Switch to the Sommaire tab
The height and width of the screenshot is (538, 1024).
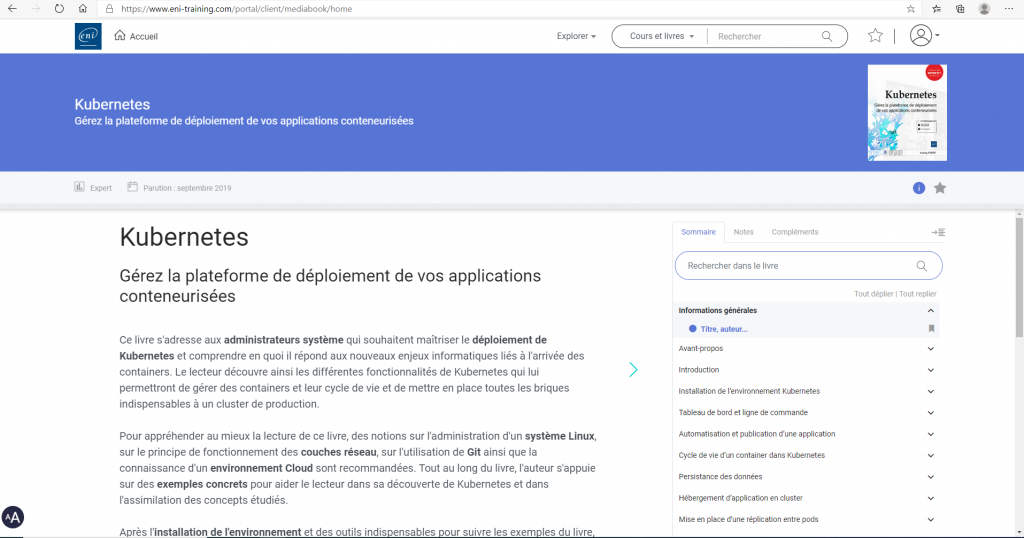(698, 232)
